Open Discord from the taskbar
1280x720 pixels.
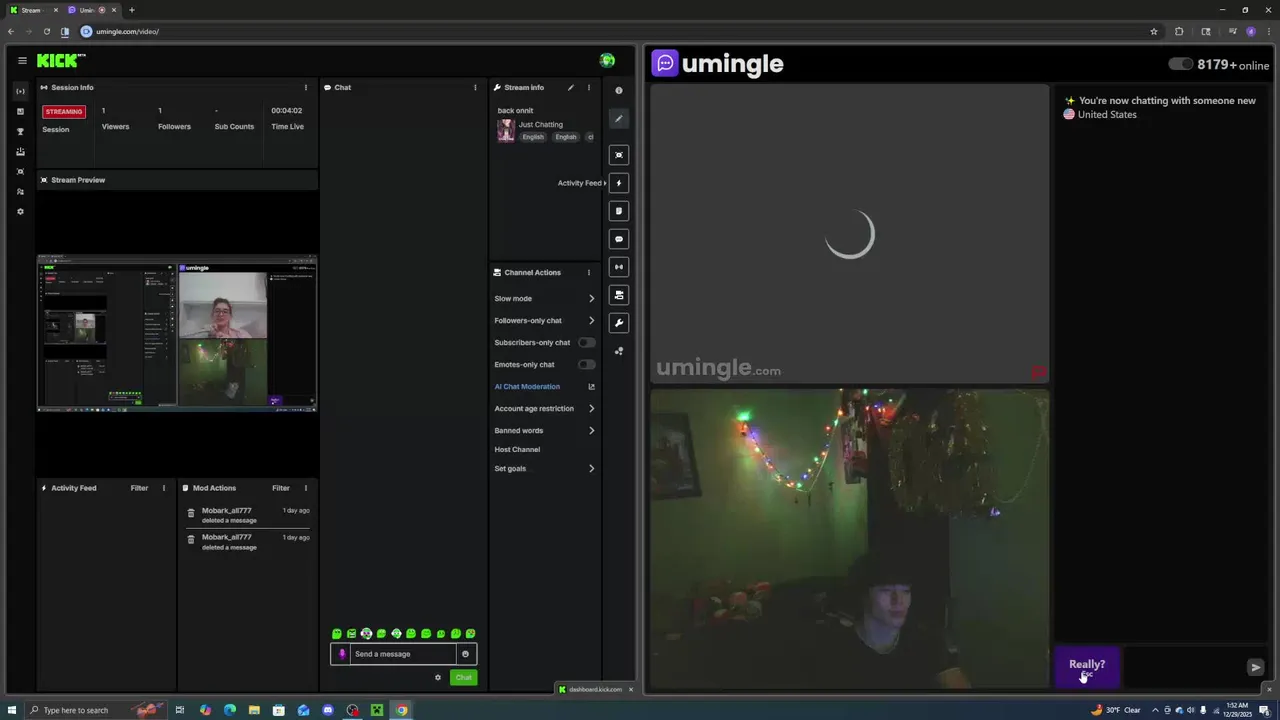pyautogui.click(x=328, y=710)
